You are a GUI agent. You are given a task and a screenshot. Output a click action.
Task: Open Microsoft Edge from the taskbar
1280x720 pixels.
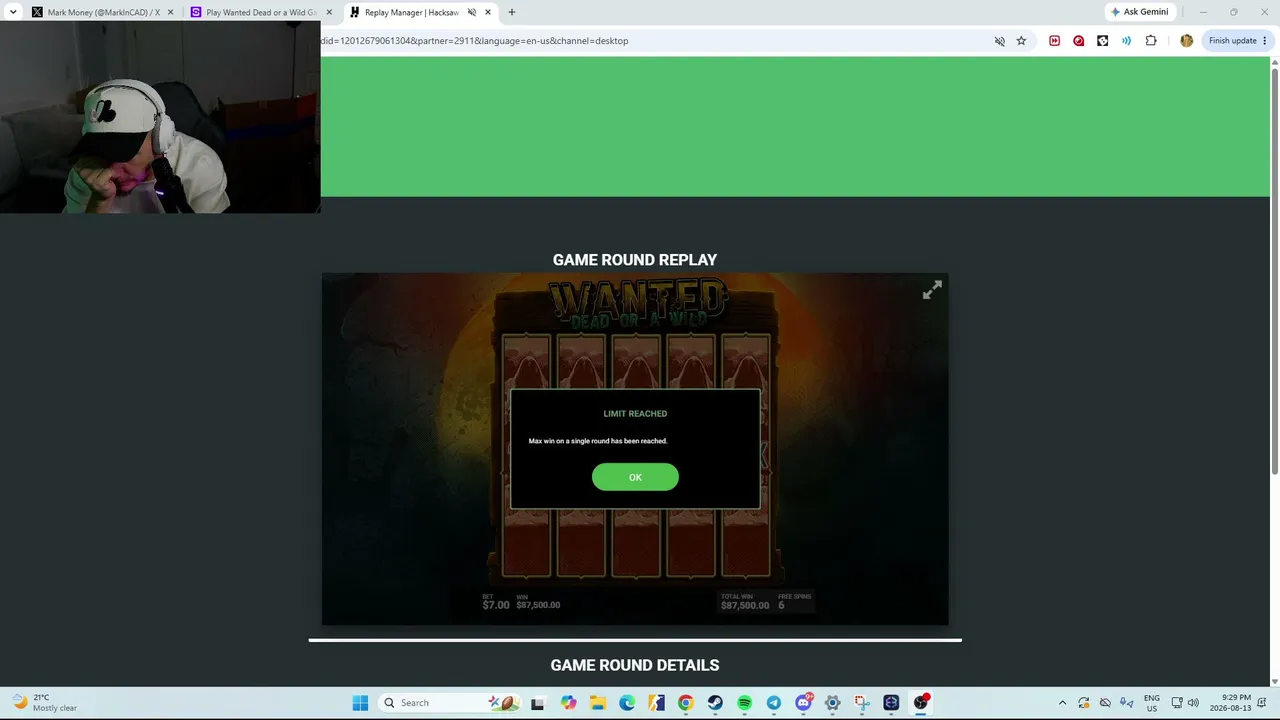coord(627,703)
